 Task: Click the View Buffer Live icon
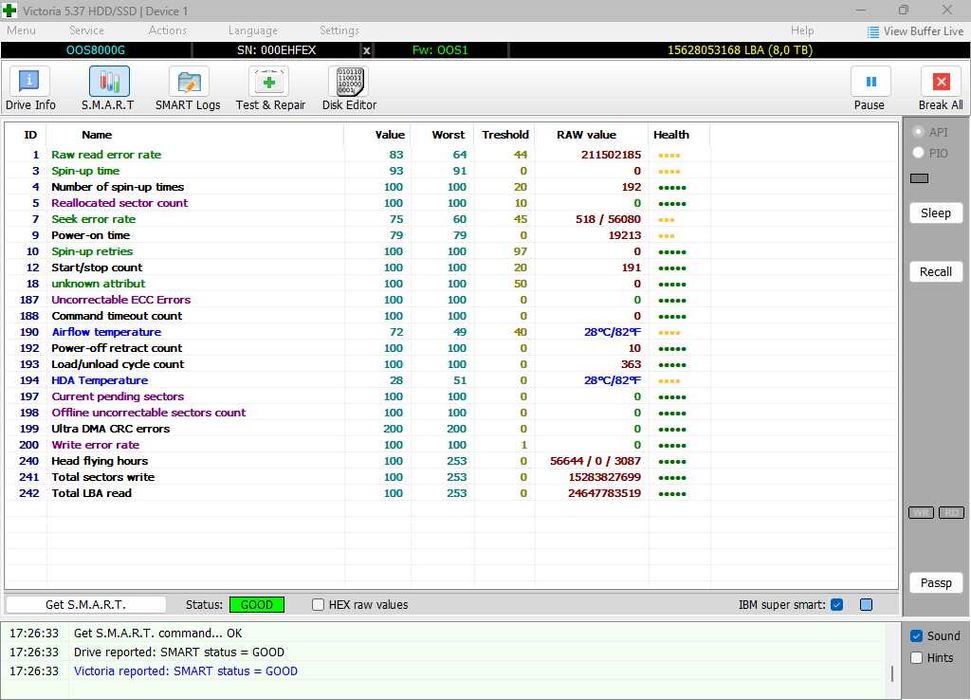click(873, 32)
